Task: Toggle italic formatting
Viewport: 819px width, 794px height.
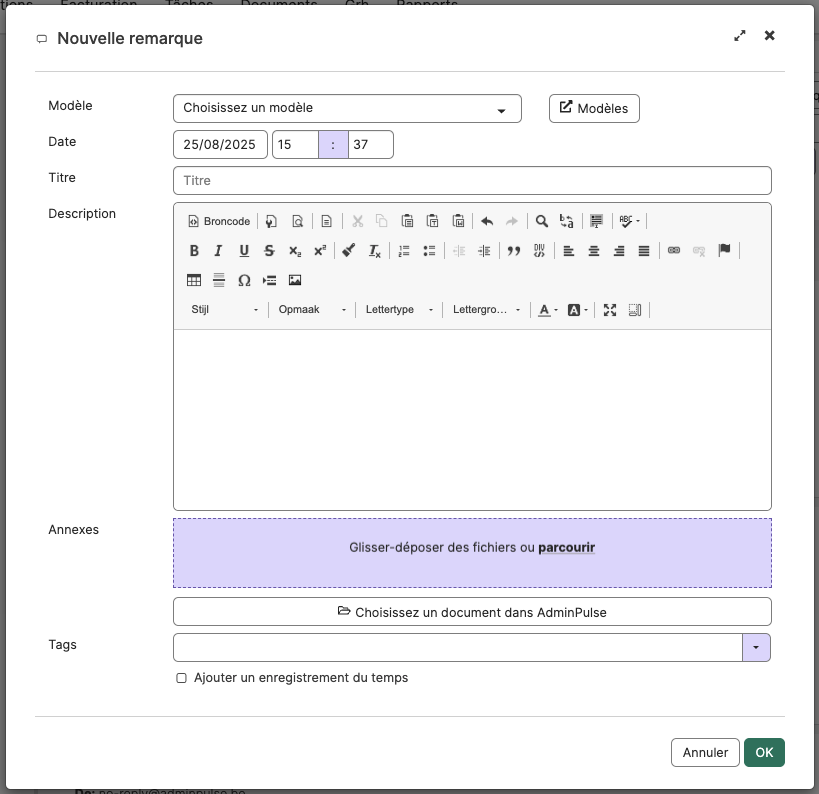Action: coord(218,251)
